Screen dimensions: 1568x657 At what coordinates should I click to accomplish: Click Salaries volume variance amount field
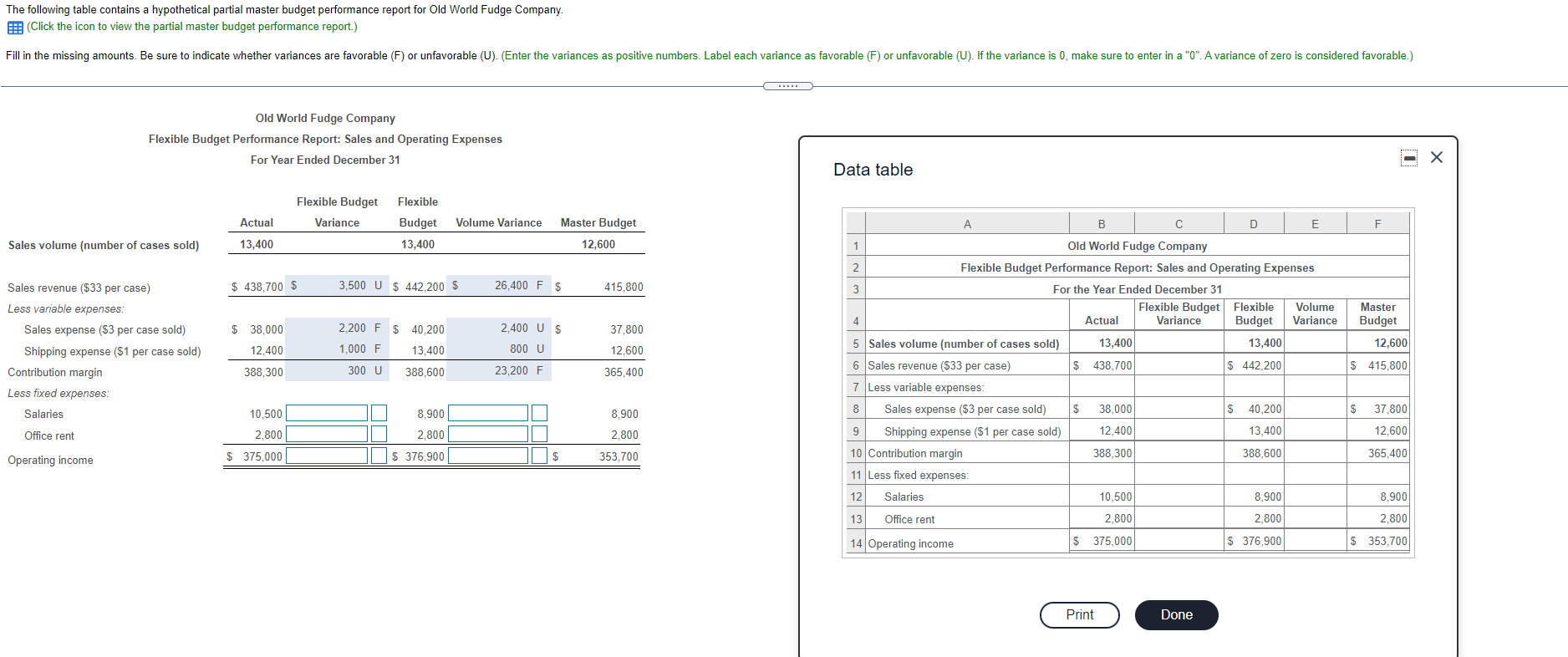pyautogui.click(x=488, y=413)
